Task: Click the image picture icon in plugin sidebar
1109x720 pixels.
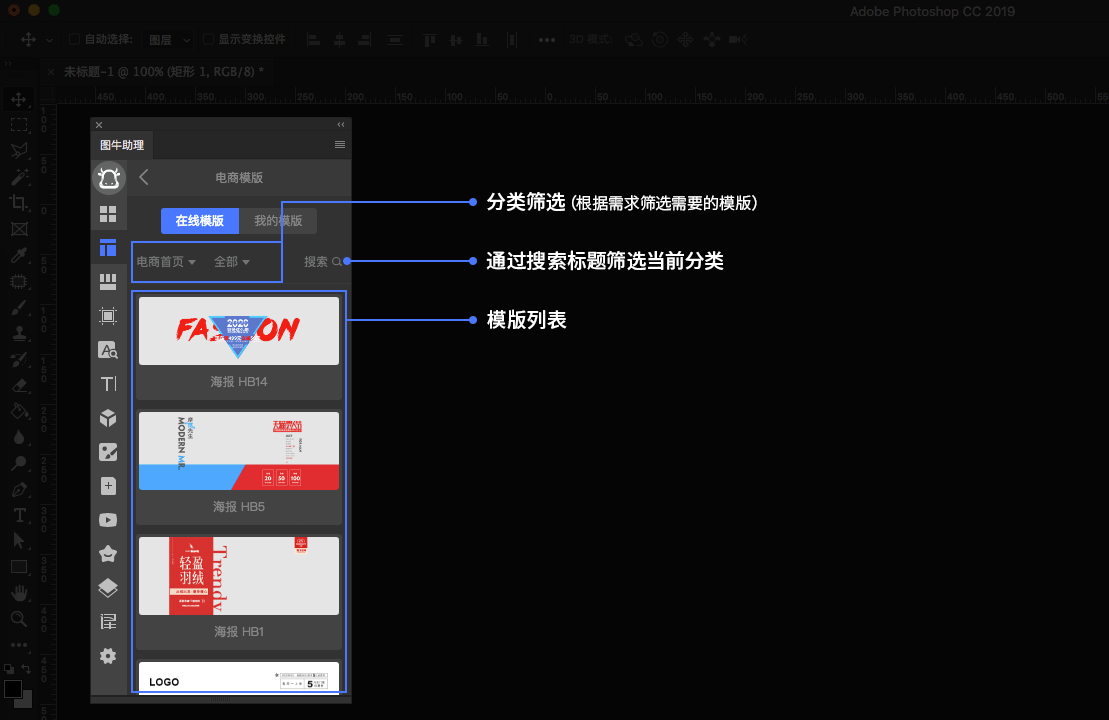Action: click(108, 452)
